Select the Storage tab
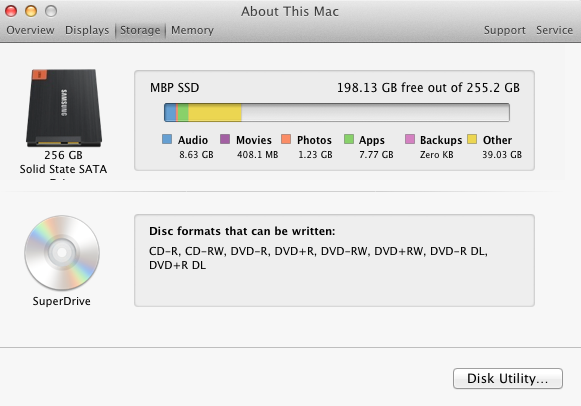 coord(140,30)
